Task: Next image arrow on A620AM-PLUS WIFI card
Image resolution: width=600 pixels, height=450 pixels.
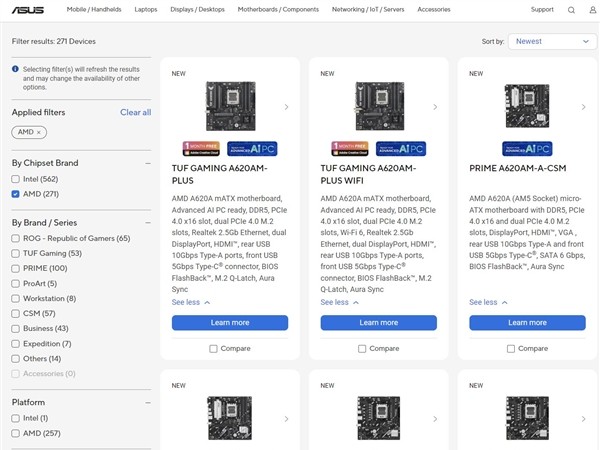Action: (x=435, y=107)
